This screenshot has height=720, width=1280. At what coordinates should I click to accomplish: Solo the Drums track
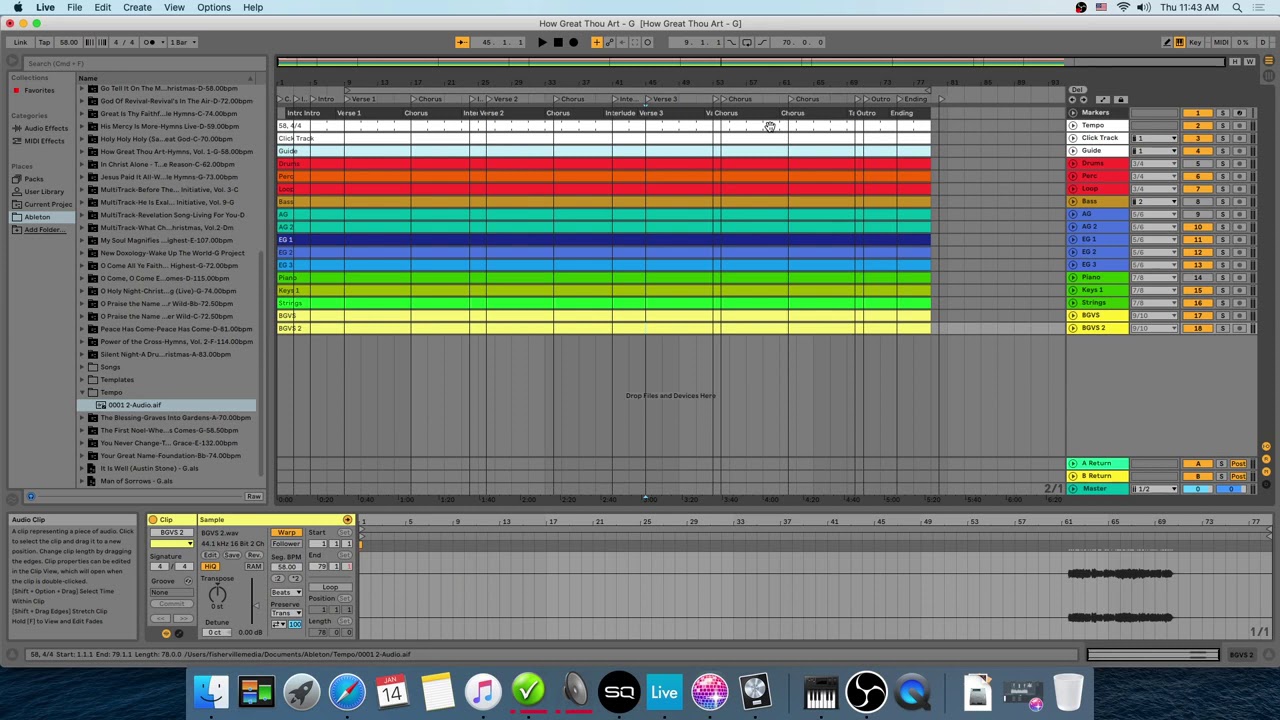tap(1223, 163)
